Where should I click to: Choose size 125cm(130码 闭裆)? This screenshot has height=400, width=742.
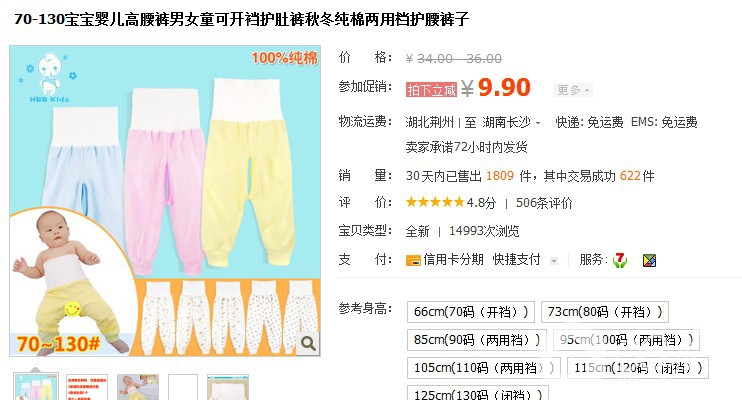click(478, 394)
